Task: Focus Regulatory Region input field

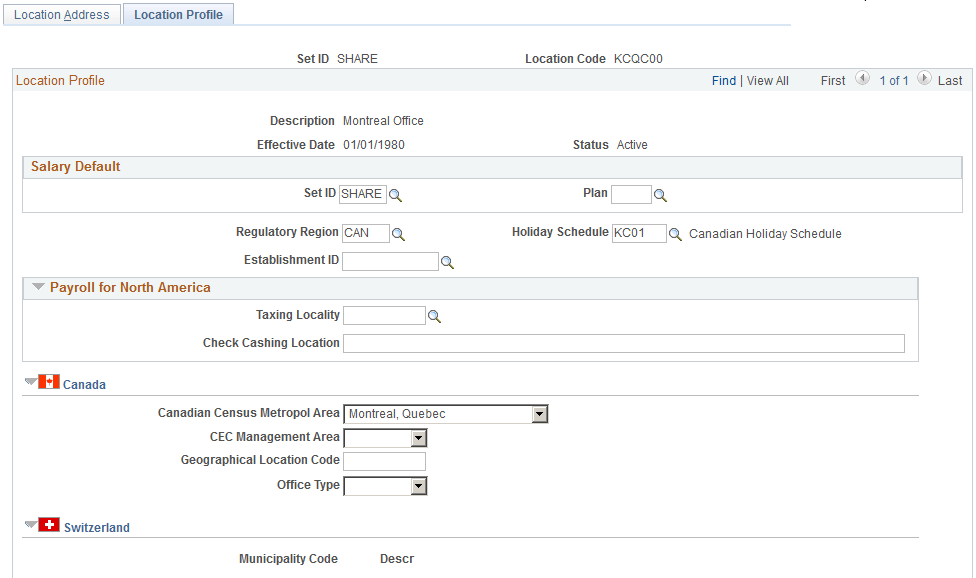Action: 365,233
